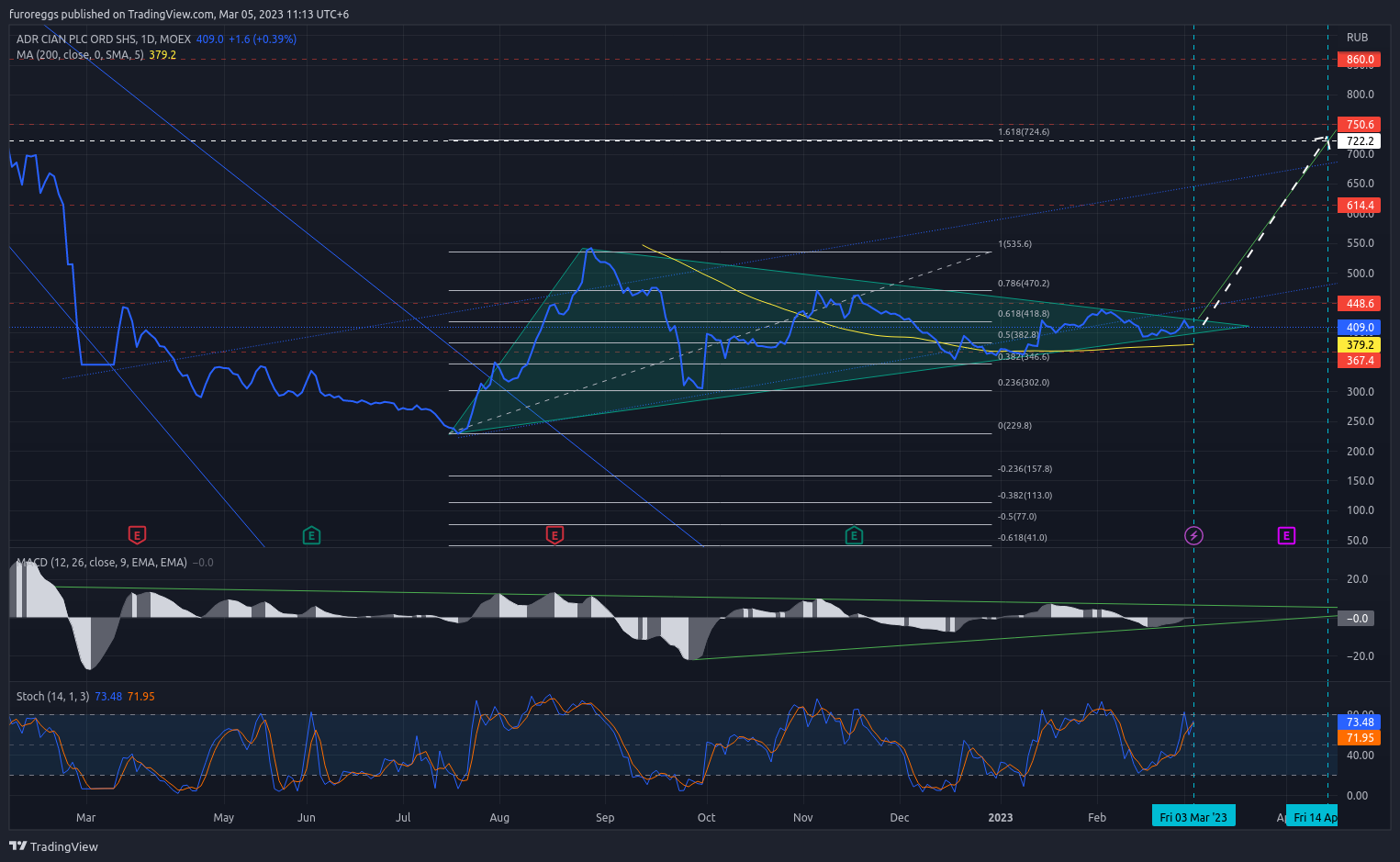Click the yellow 379.2 moving average label
Image resolution: width=1400 pixels, height=862 pixels.
point(1360,345)
